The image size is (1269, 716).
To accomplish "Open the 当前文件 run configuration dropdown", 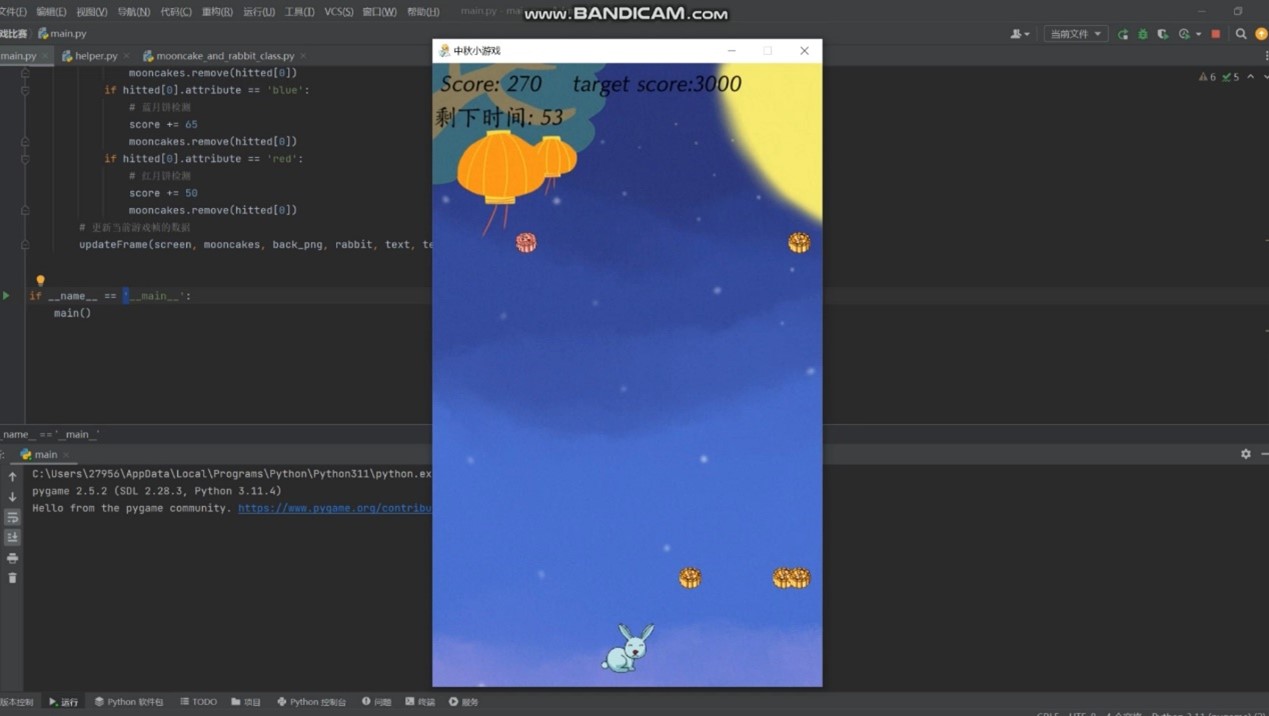I will coord(1075,34).
